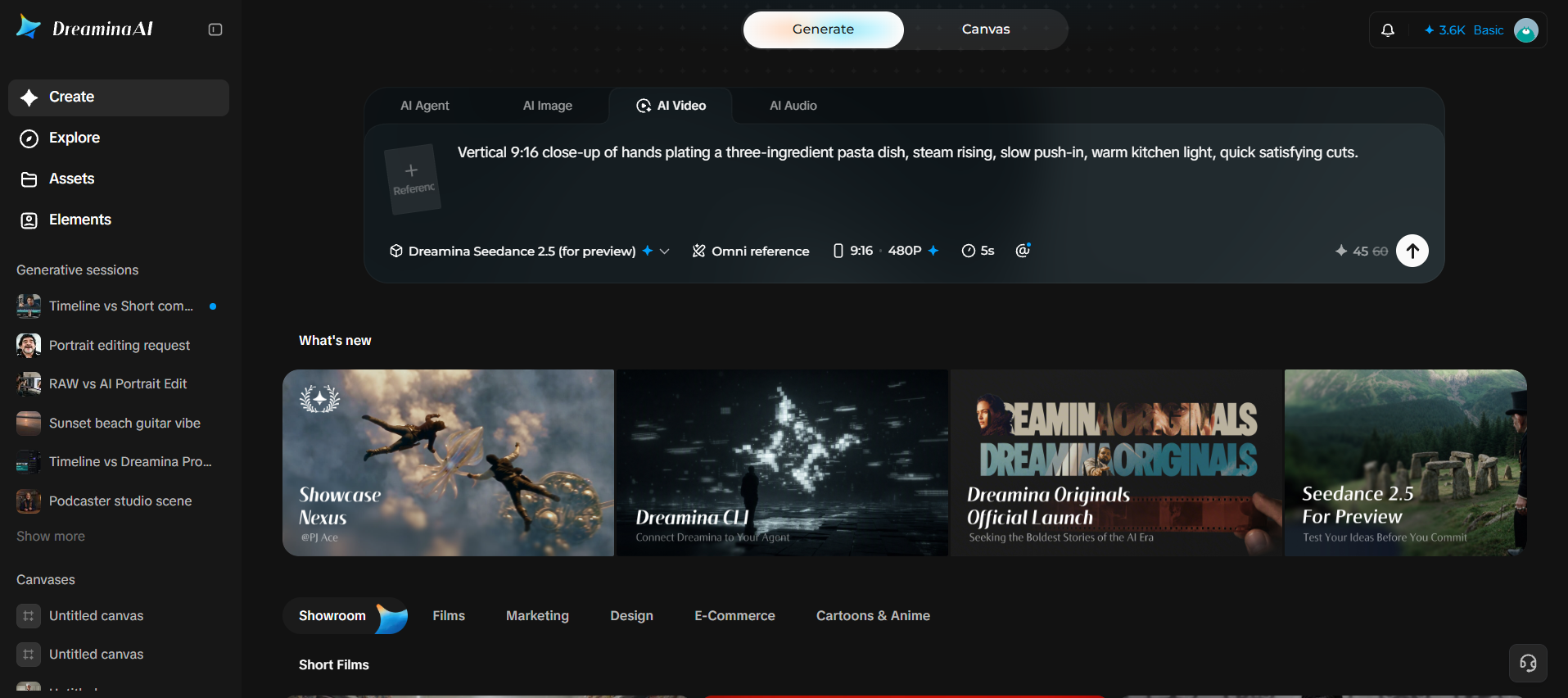Open the Portrait editing request session
Image resolution: width=1568 pixels, height=698 pixels.
coord(119,345)
